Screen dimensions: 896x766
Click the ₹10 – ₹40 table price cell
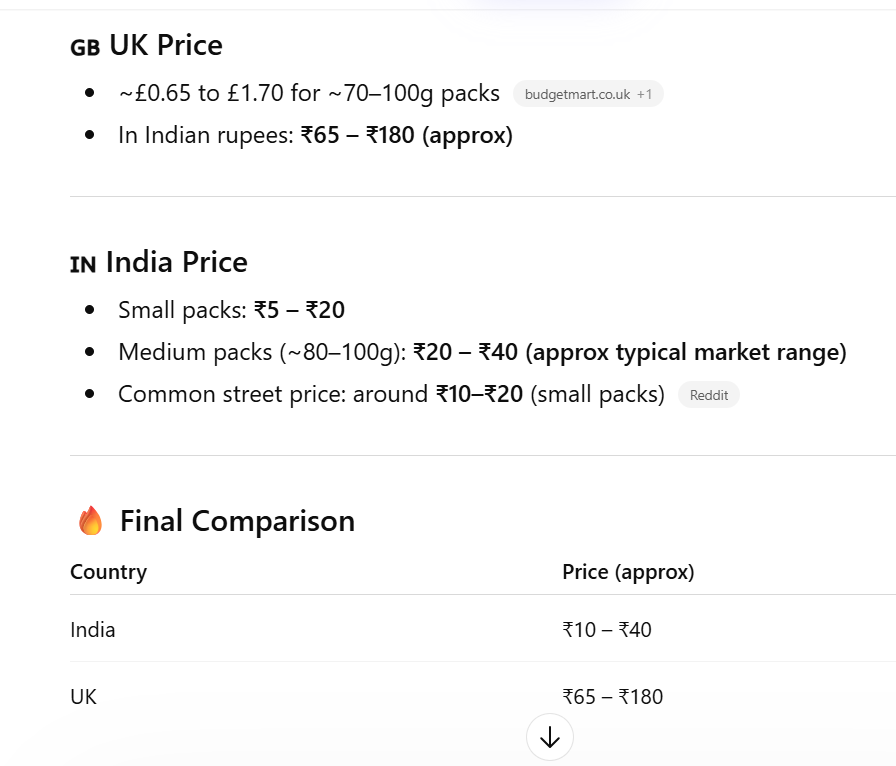[x=607, y=630]
